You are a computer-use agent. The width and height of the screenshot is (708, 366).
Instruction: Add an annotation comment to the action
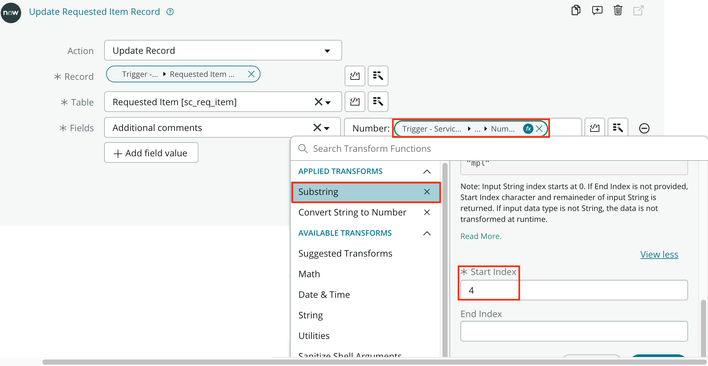pyautogui.click(x=597, y=10)
